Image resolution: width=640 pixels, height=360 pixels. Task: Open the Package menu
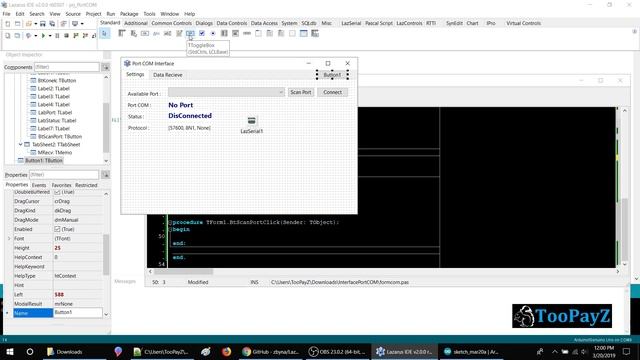[129, 14]
